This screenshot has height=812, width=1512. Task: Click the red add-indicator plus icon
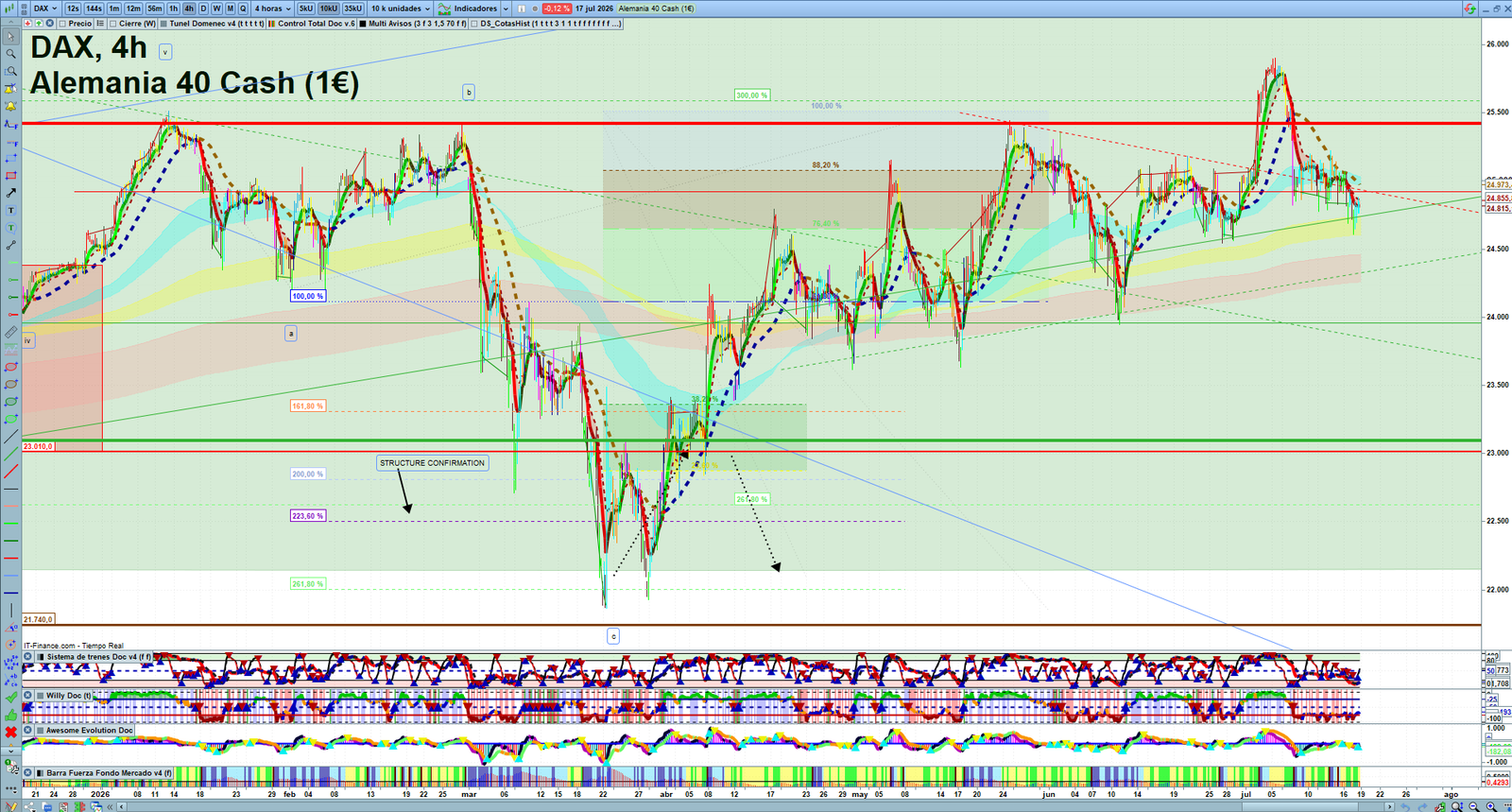[27, 24]
